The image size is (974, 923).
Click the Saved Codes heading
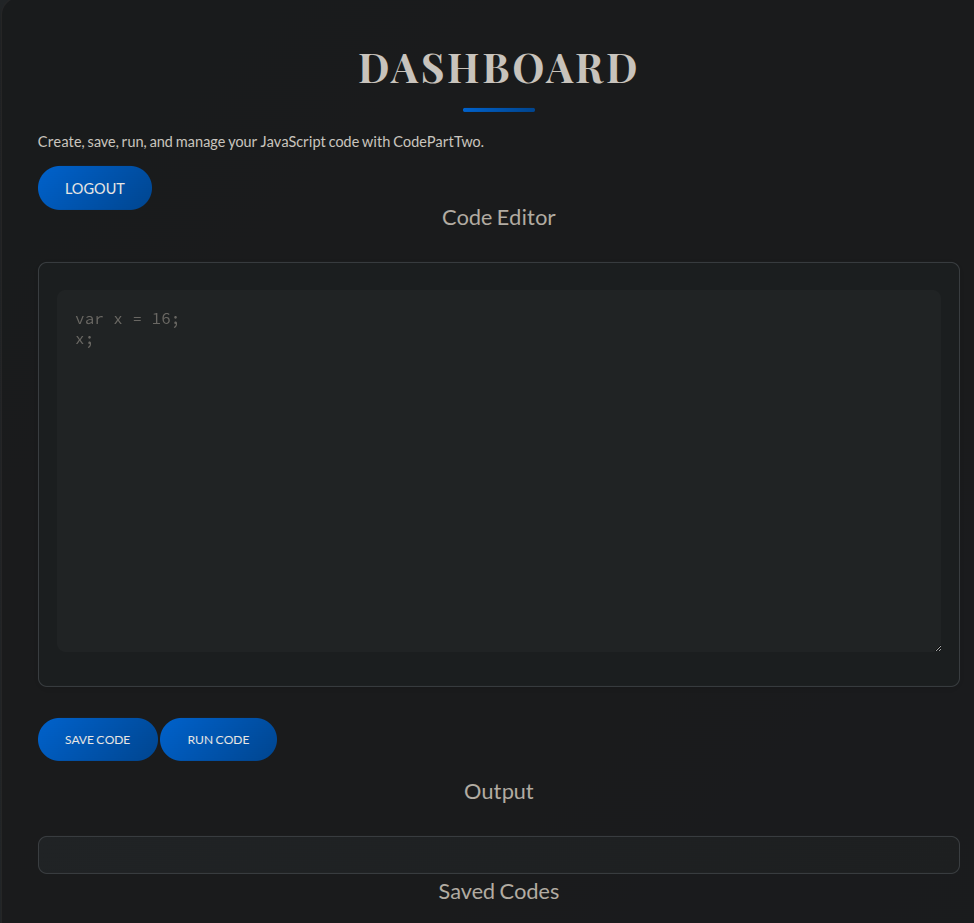point(498,891)
